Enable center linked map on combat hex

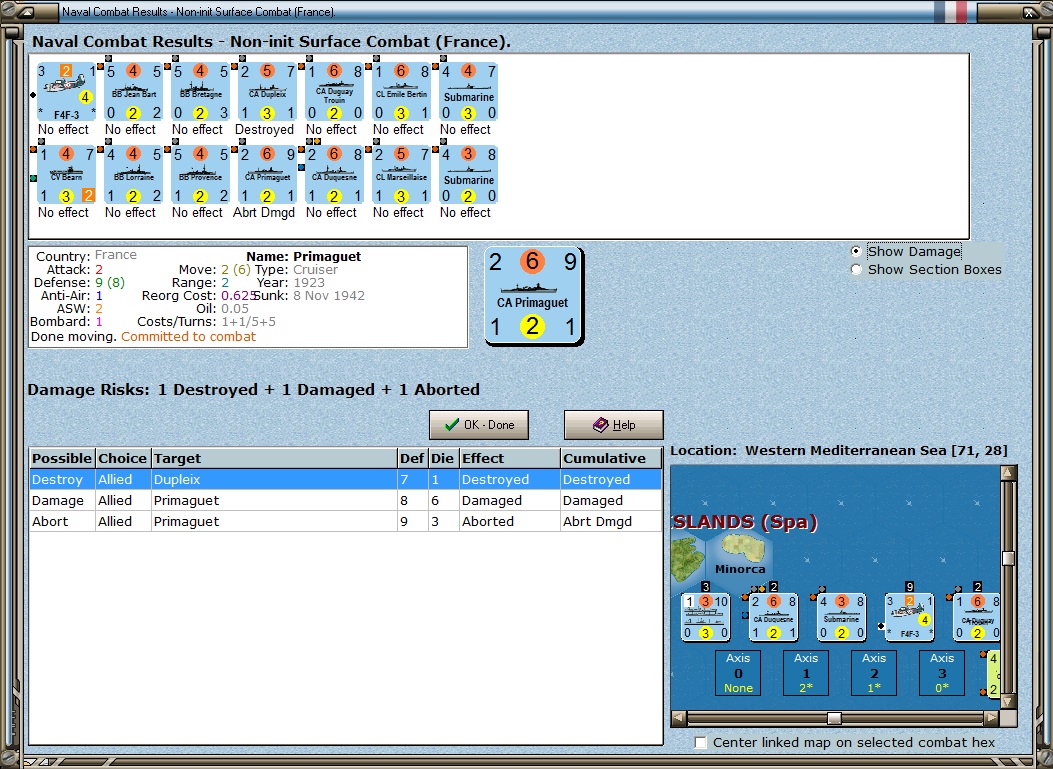pyautogui.click(x=700, y=742)
